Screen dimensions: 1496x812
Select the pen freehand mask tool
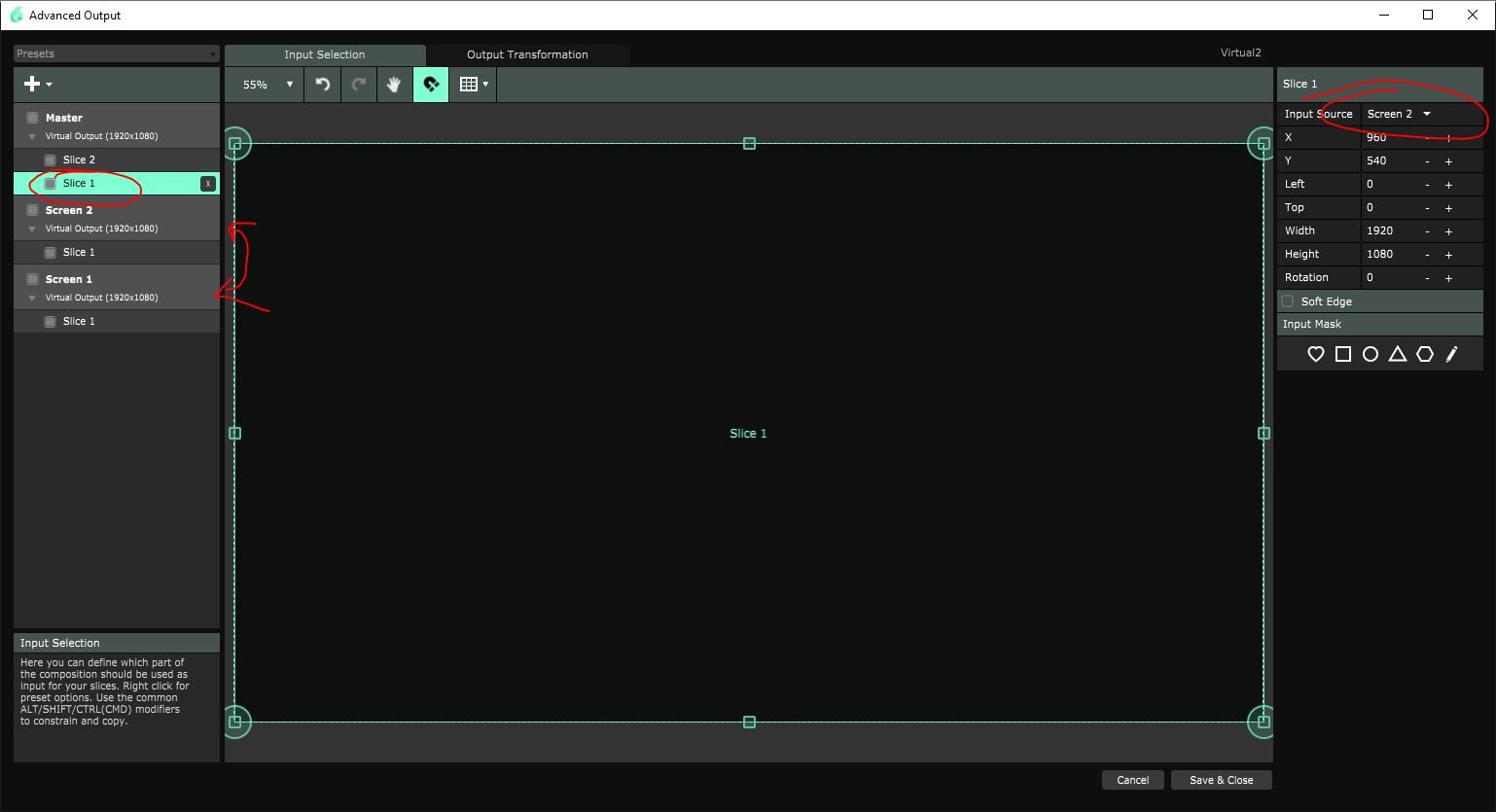1451,354
